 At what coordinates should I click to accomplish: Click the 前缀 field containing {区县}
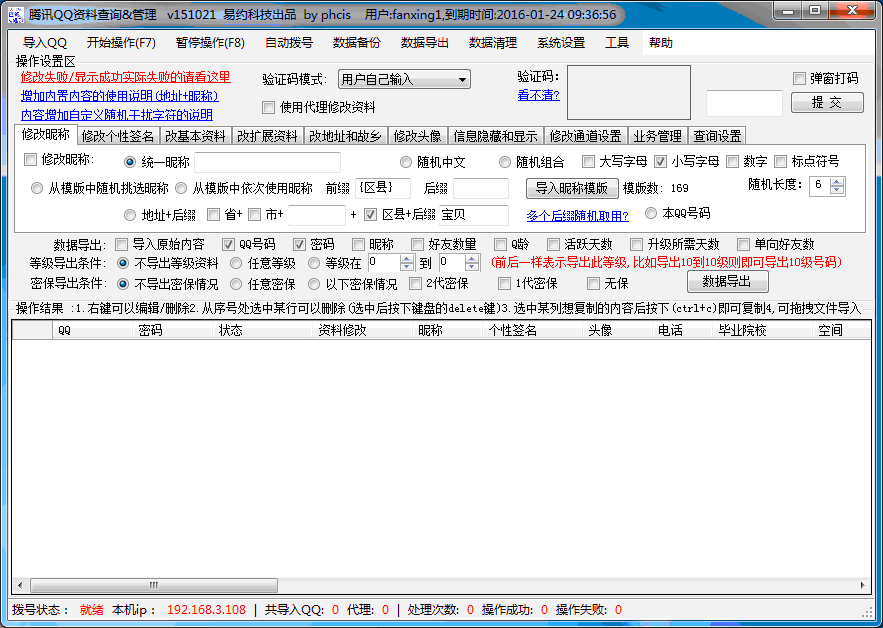tap(383, 188)
